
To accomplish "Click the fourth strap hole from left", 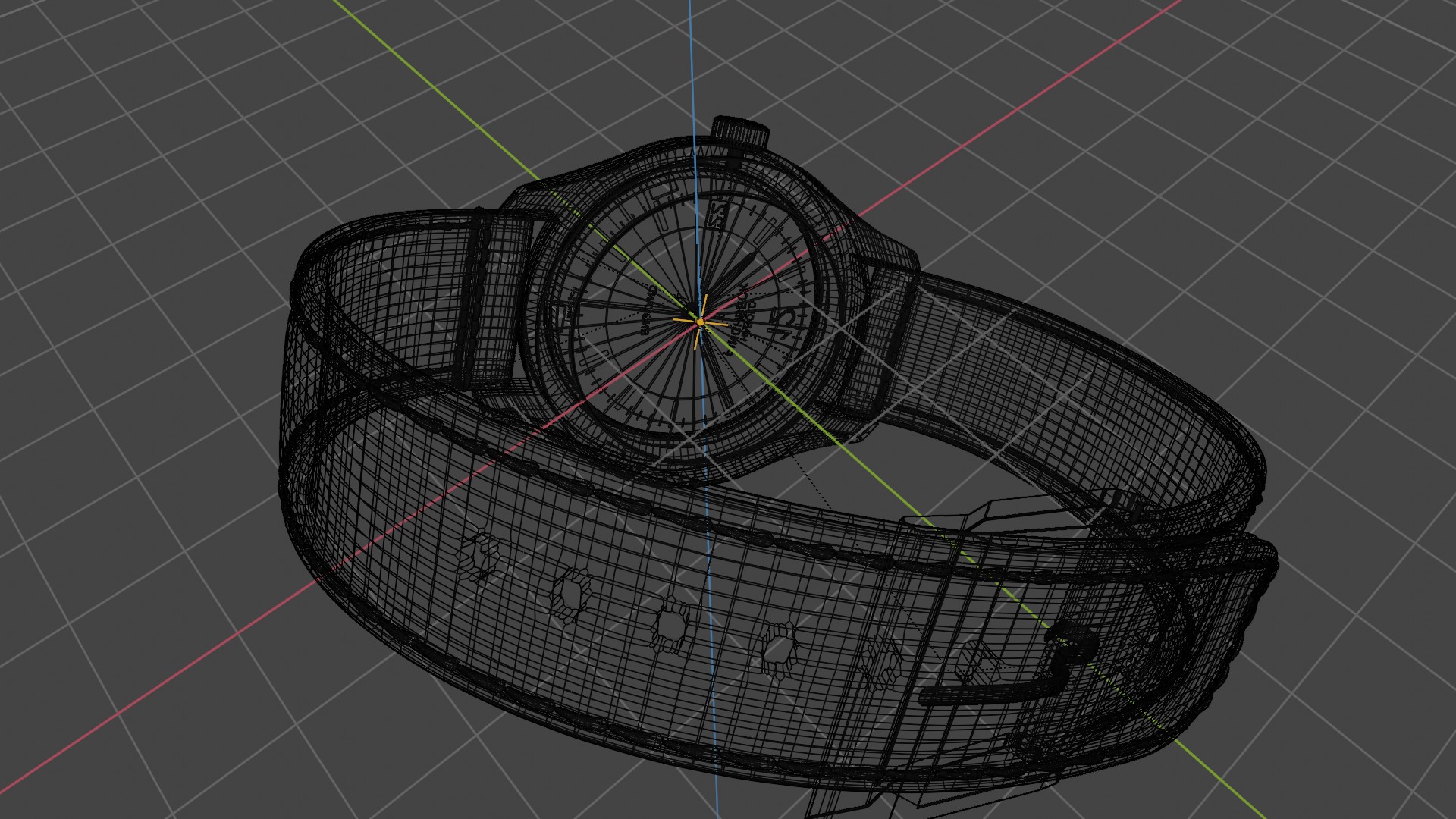I will click(778, 649).
